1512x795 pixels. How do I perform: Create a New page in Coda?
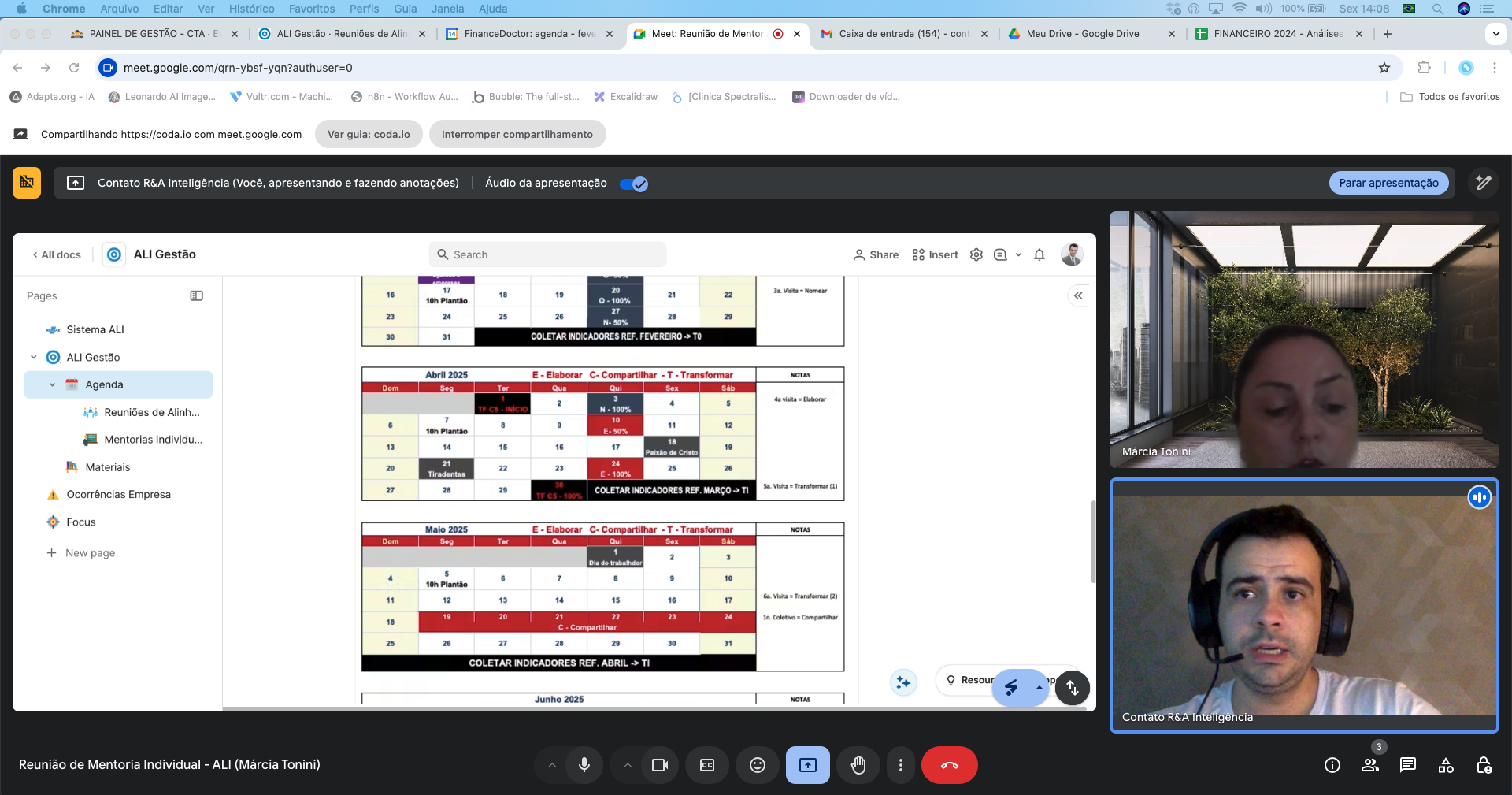tap(81, 553)
